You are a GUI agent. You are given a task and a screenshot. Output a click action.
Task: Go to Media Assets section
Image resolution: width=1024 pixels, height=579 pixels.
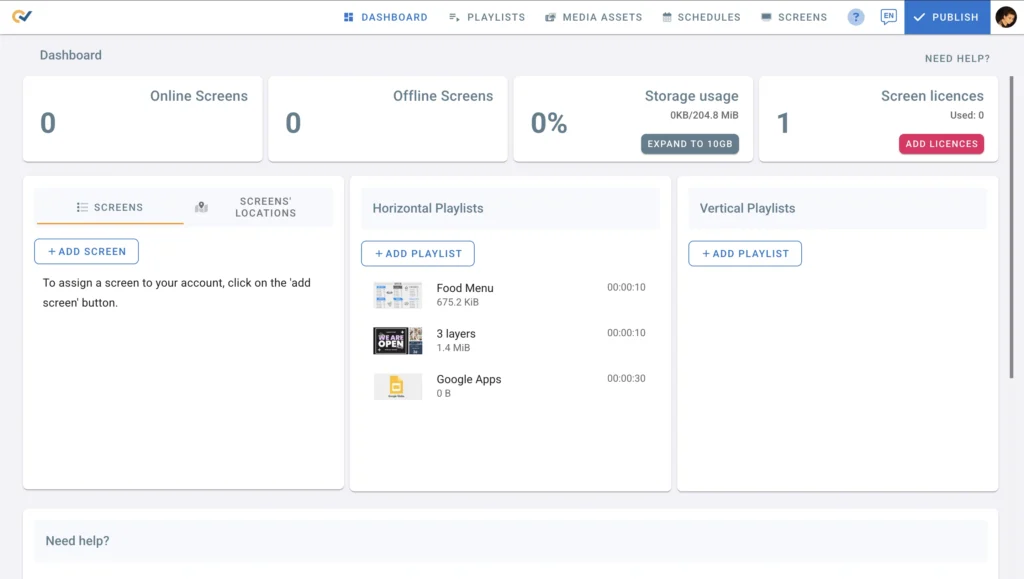(594, 17)
